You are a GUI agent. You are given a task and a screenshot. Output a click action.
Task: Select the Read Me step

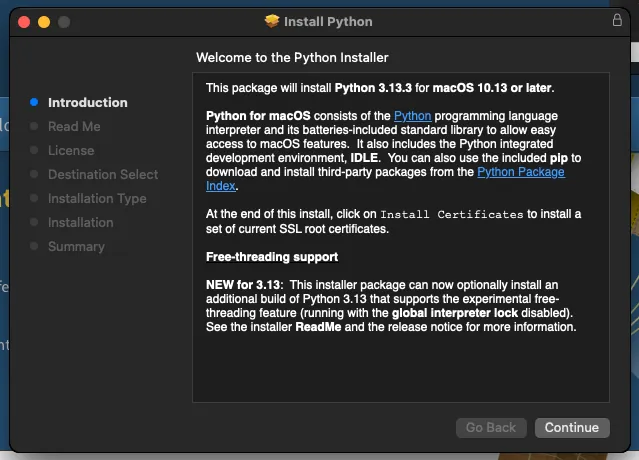pos(74,127)
